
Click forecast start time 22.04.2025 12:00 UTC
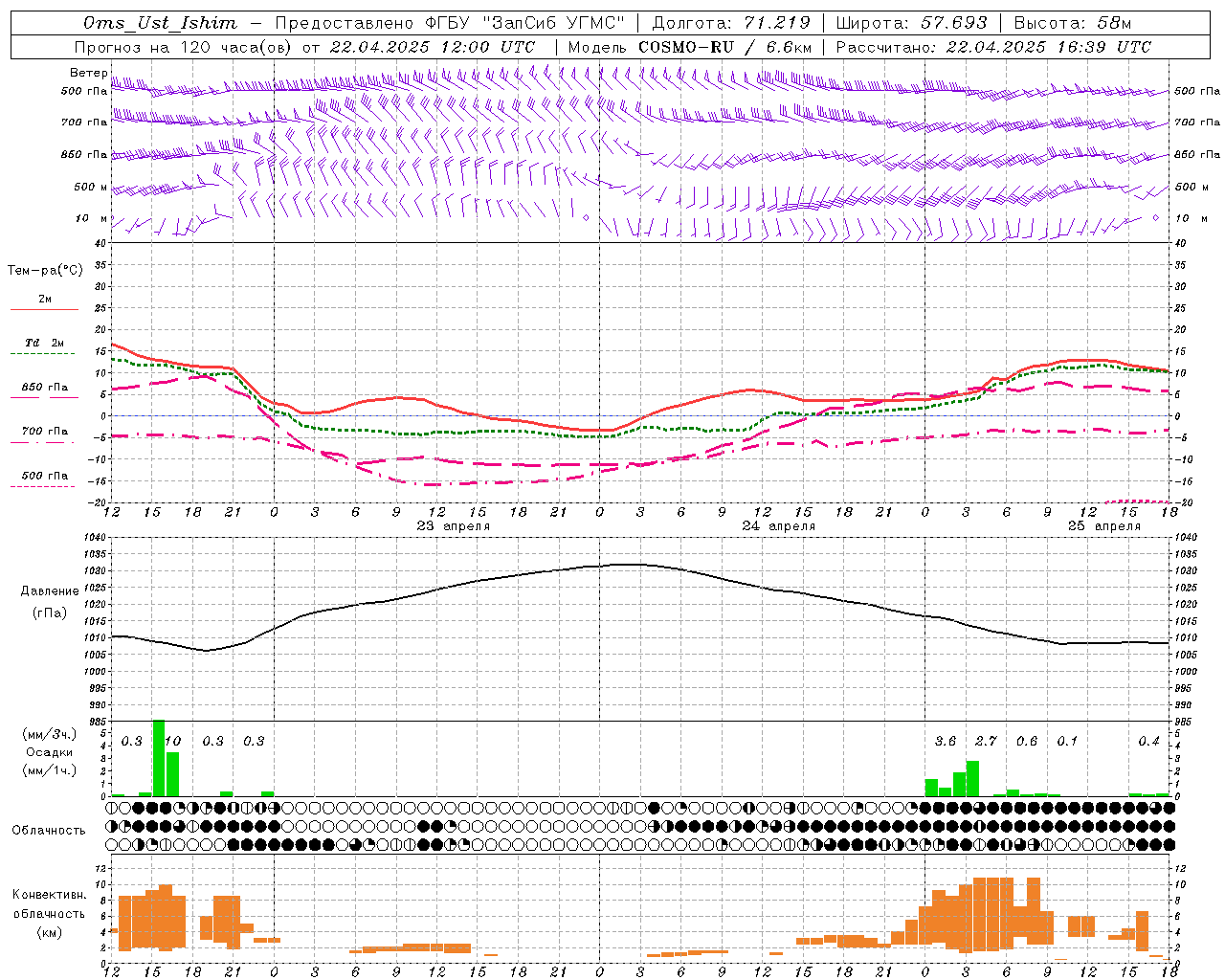pyautogui.click(x=433, y=47)
